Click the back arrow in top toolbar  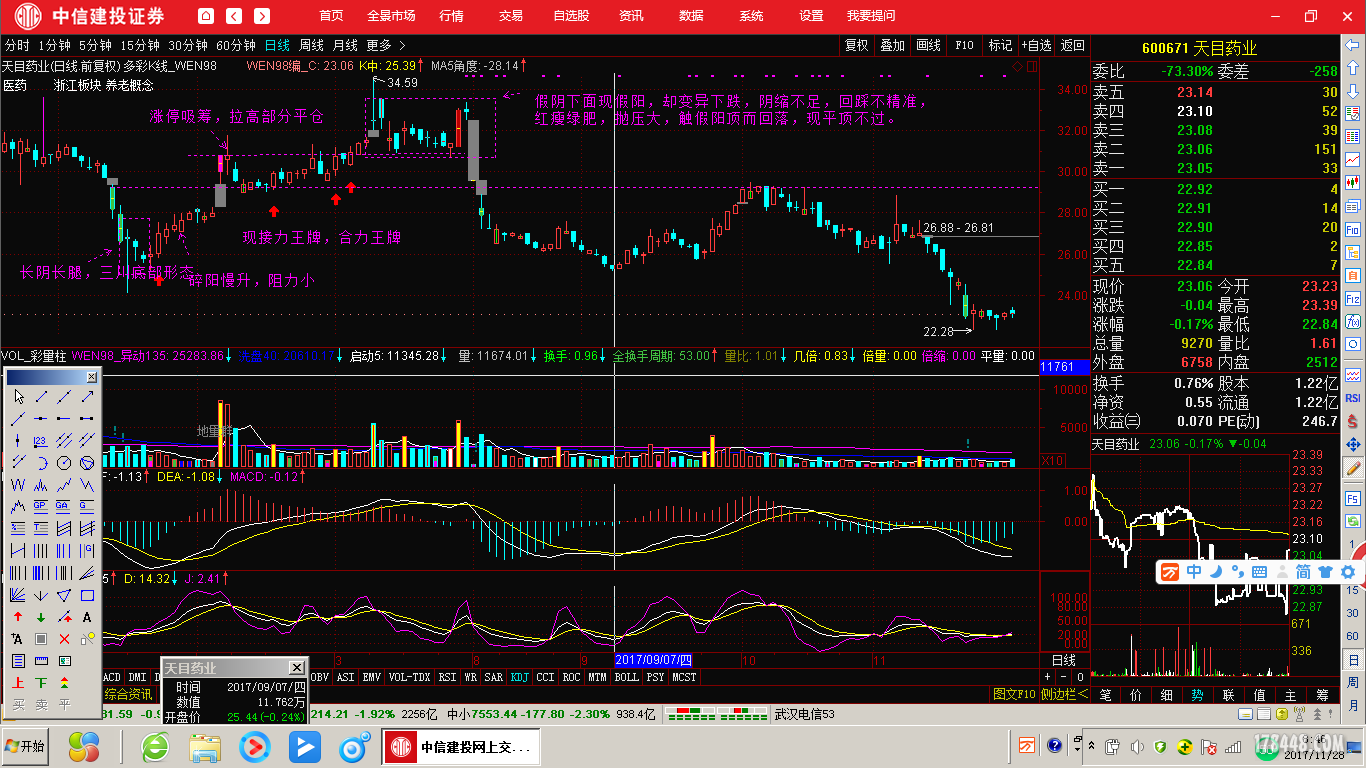[x=234, y=16]
